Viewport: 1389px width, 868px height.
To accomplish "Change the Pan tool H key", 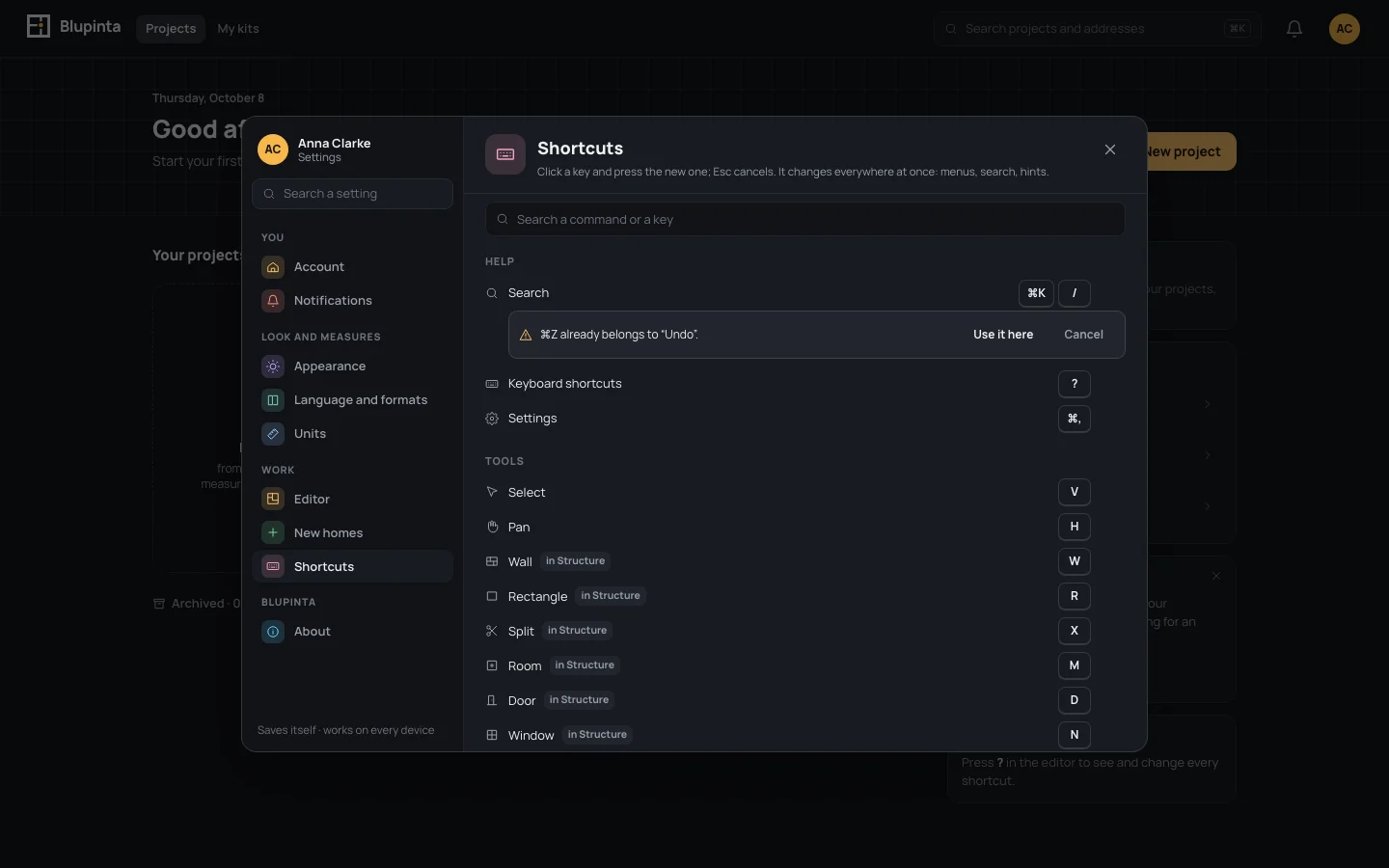I will [x=1075, y=527].
